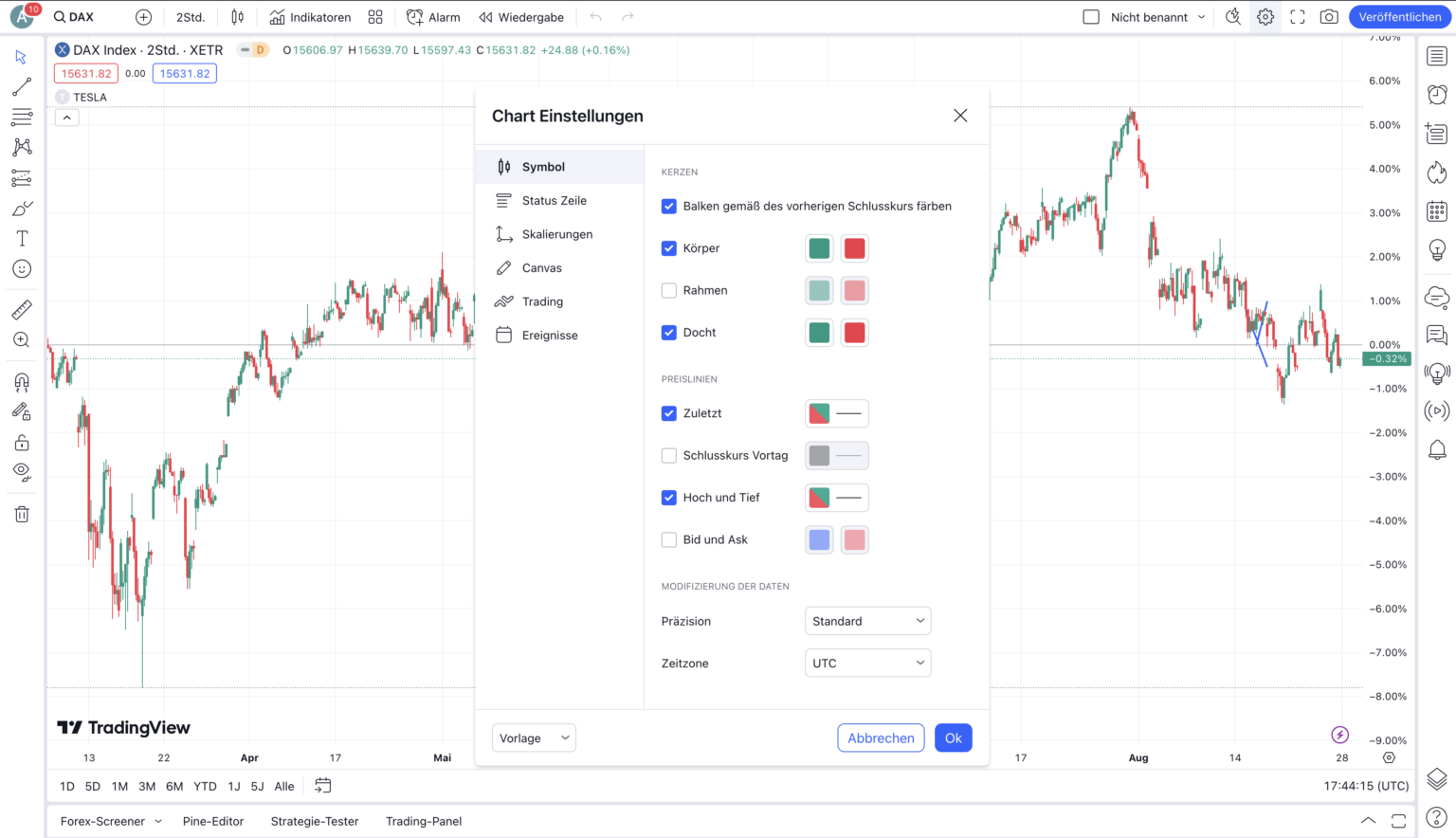Activate the Measure ruler tool
This screenshot has width=1456, height=838.
tap(21, 309)
